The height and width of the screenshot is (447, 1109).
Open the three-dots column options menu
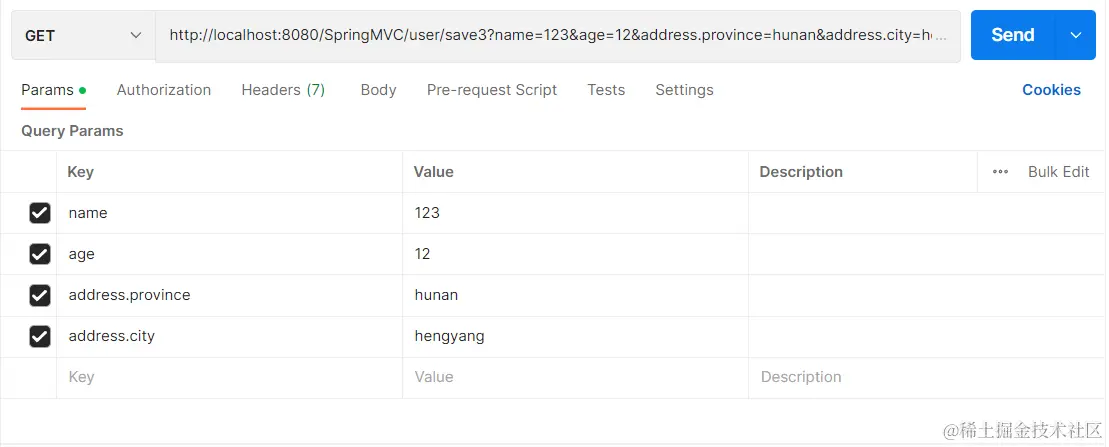point(1000,172)
